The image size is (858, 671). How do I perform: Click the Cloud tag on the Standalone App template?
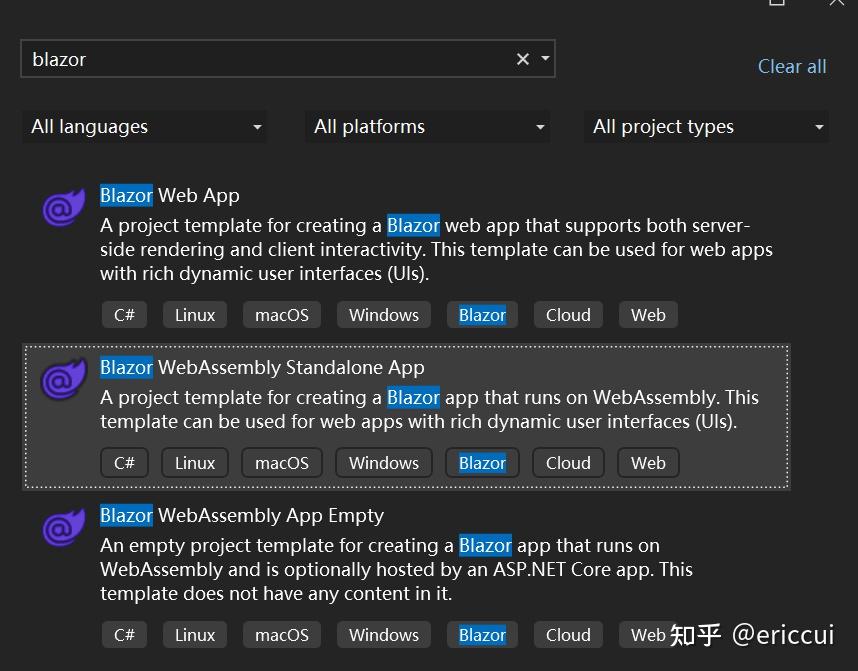click(567, 462)
